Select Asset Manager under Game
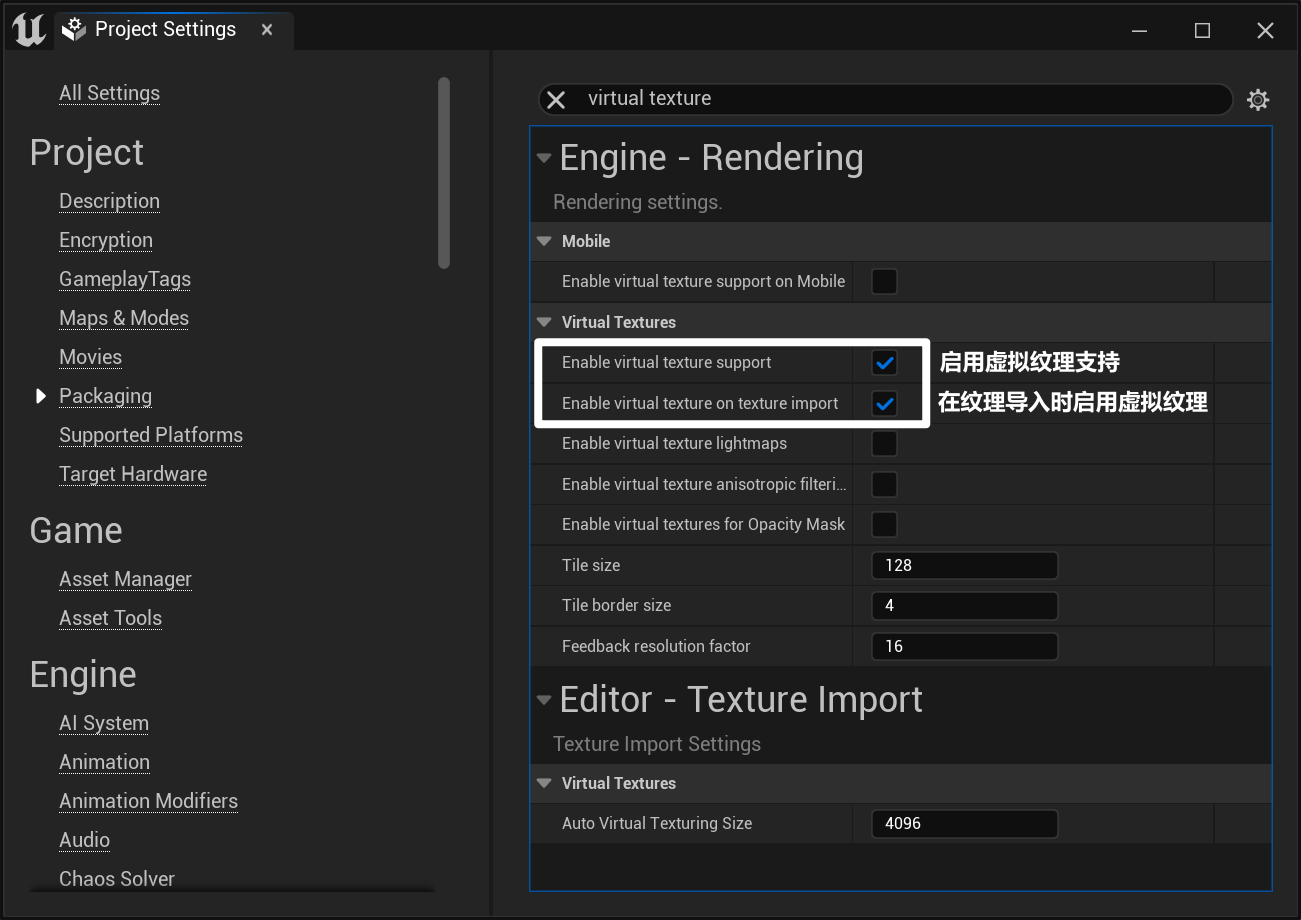 (x=125, y=579)
